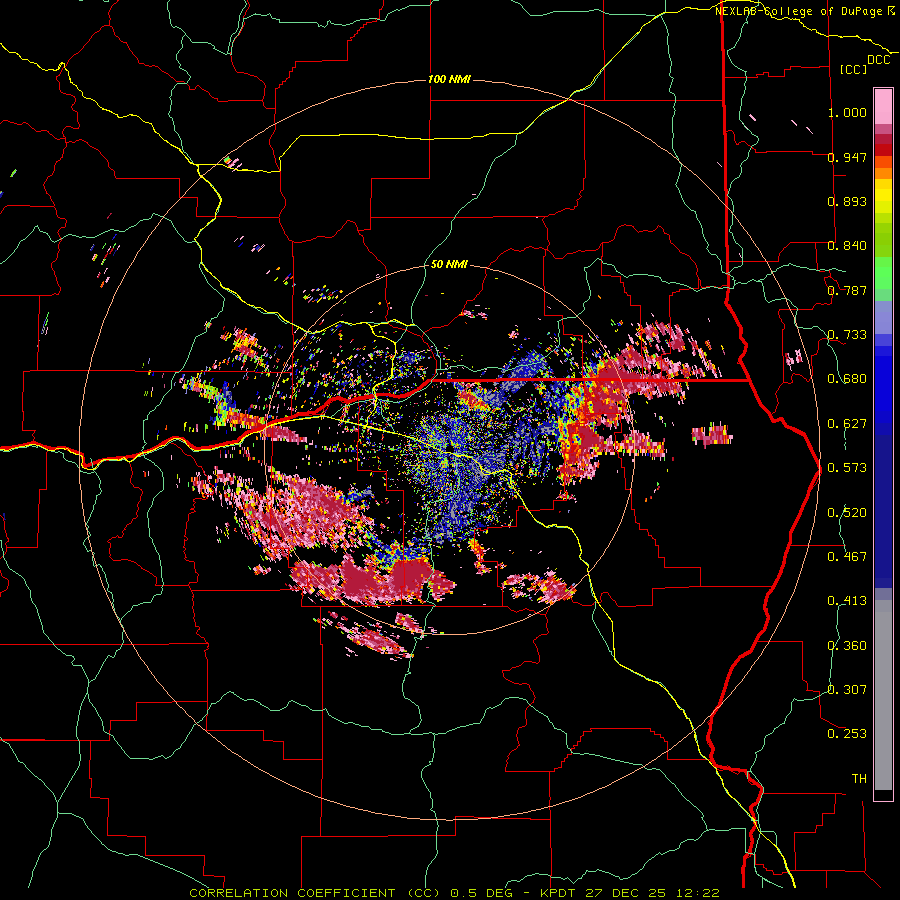Click the 0.680 color scale value
Image resolution: width=900 pixels, height=900 pixels.
tap(847, 379)
